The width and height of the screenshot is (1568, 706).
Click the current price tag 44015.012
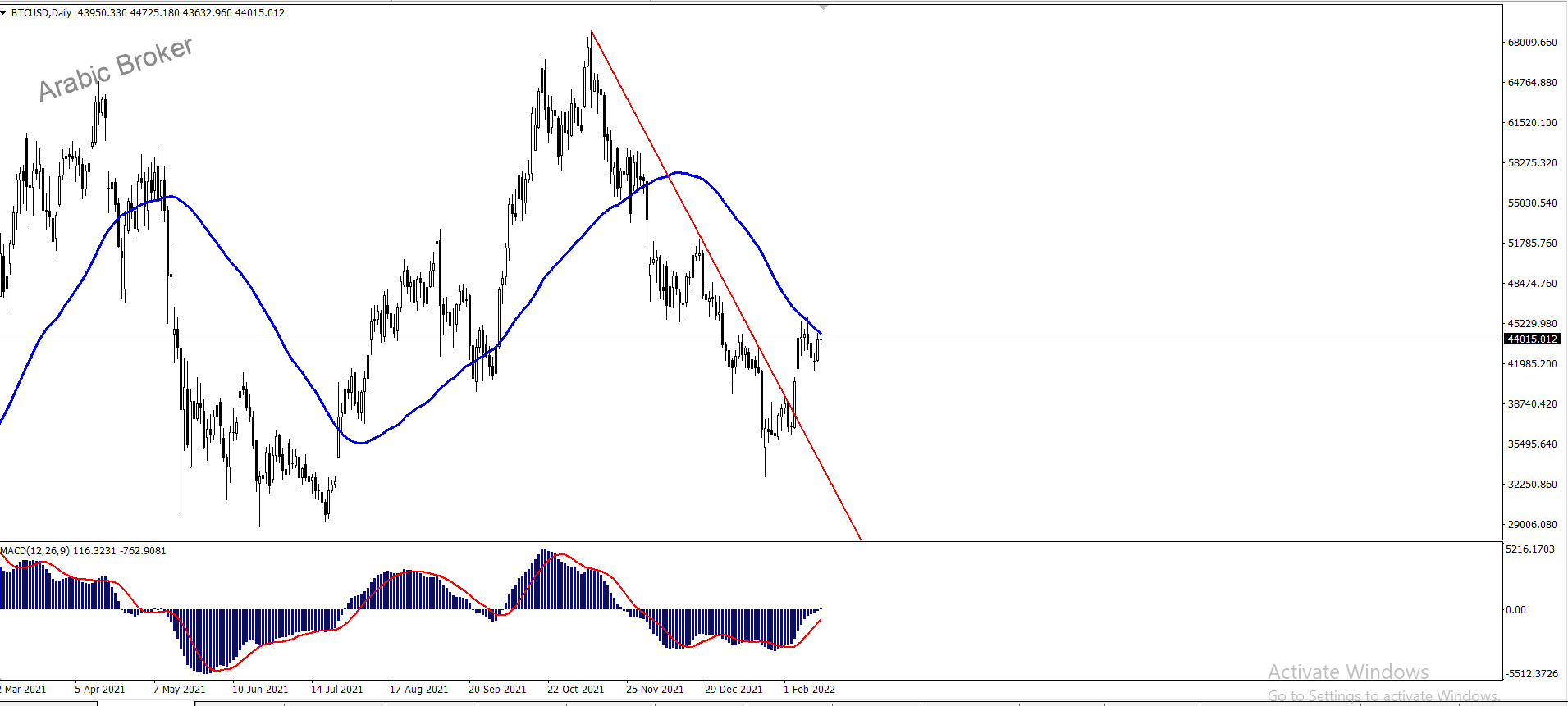tap(1533, 339)
